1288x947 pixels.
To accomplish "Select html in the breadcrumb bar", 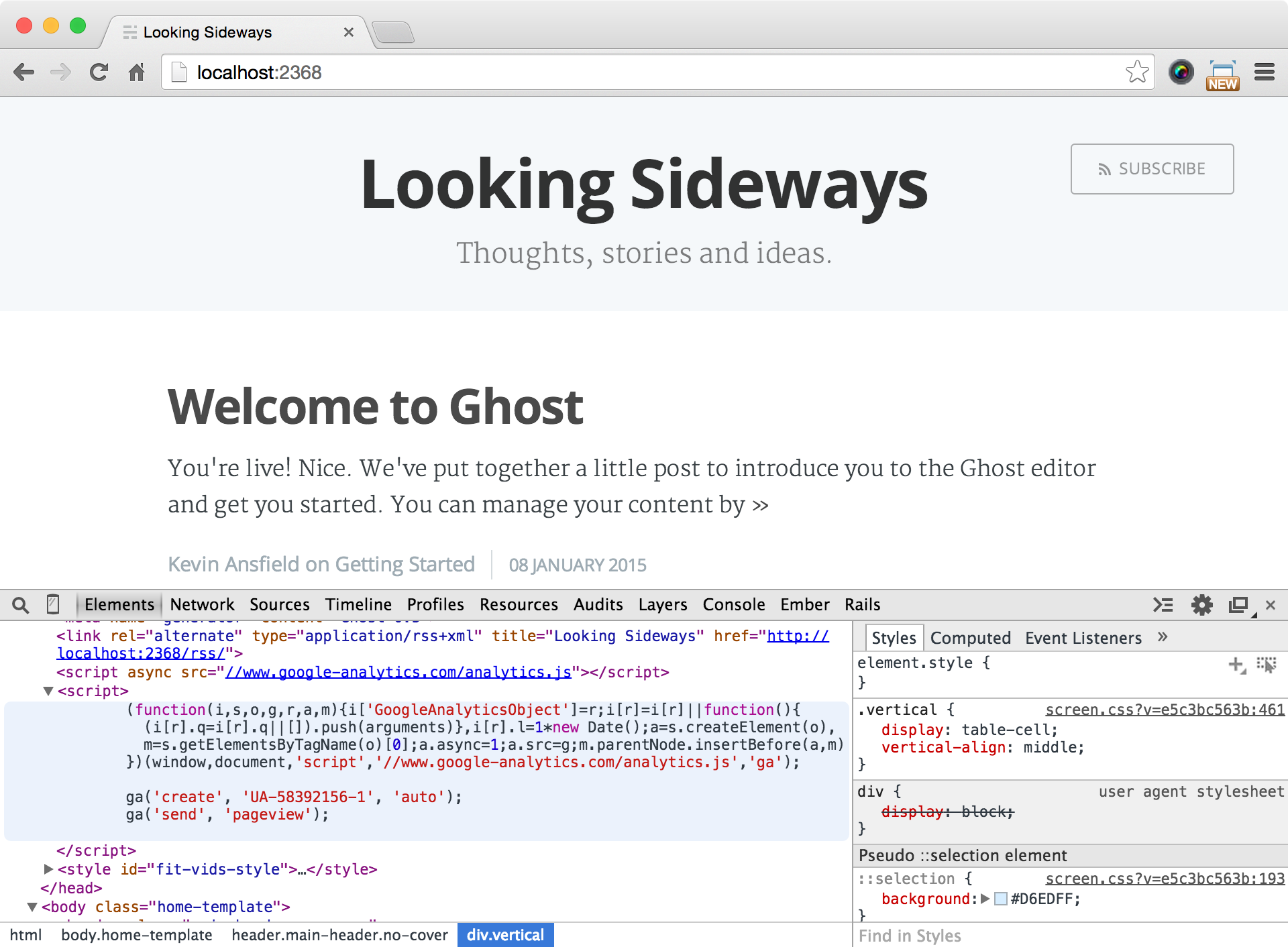I will (25, 935).
